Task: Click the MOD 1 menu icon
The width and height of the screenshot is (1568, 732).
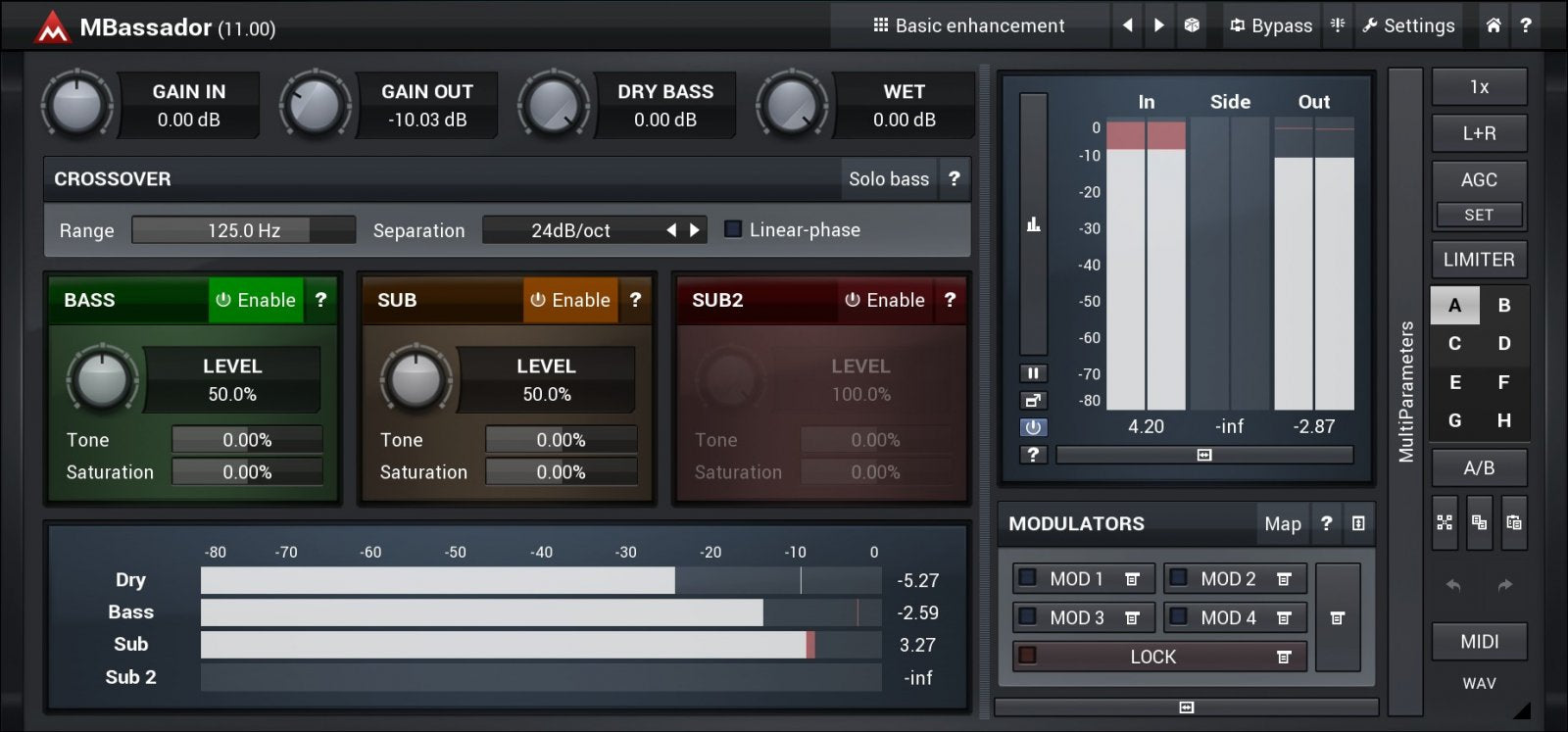Action: tap(1132, 579)
